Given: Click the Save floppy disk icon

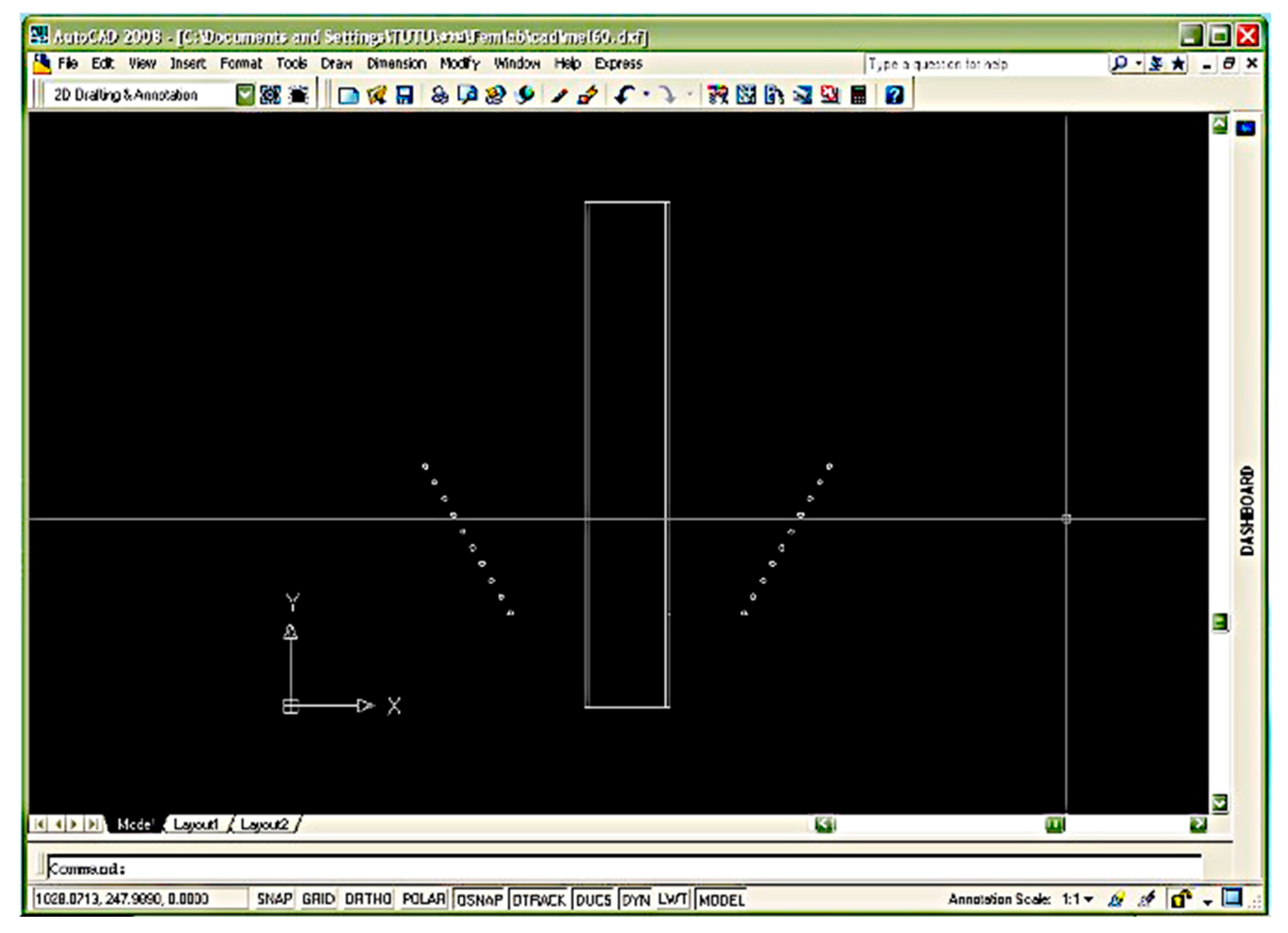Looking at the screenshot, I should (x=404, y=95).
